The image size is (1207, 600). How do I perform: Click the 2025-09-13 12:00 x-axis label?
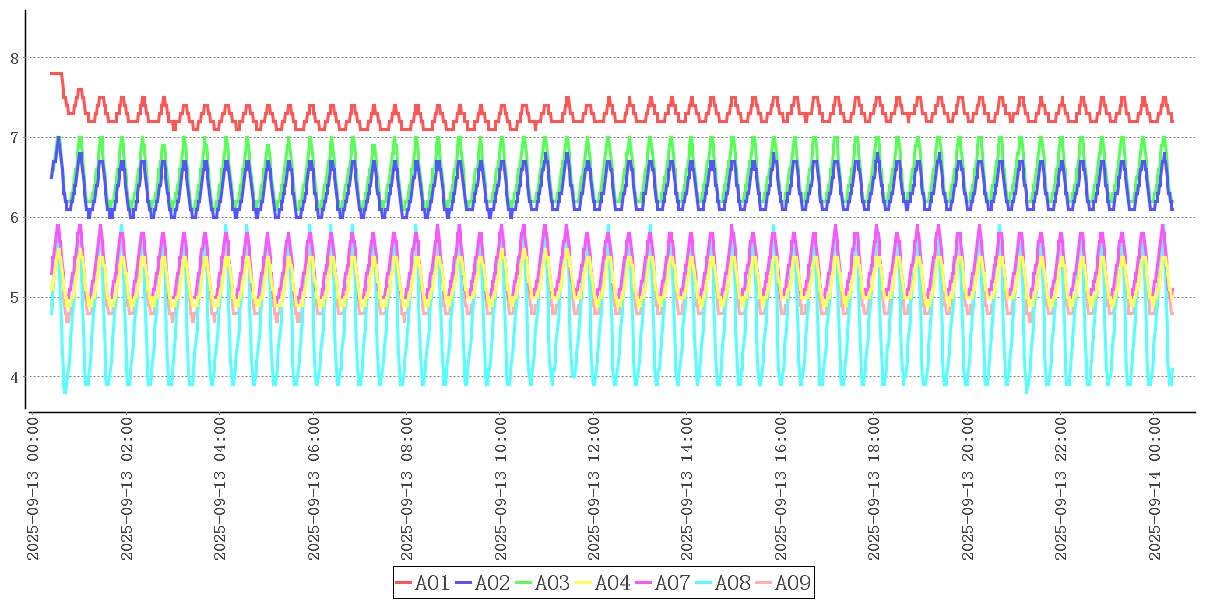(x=594, y=490)
